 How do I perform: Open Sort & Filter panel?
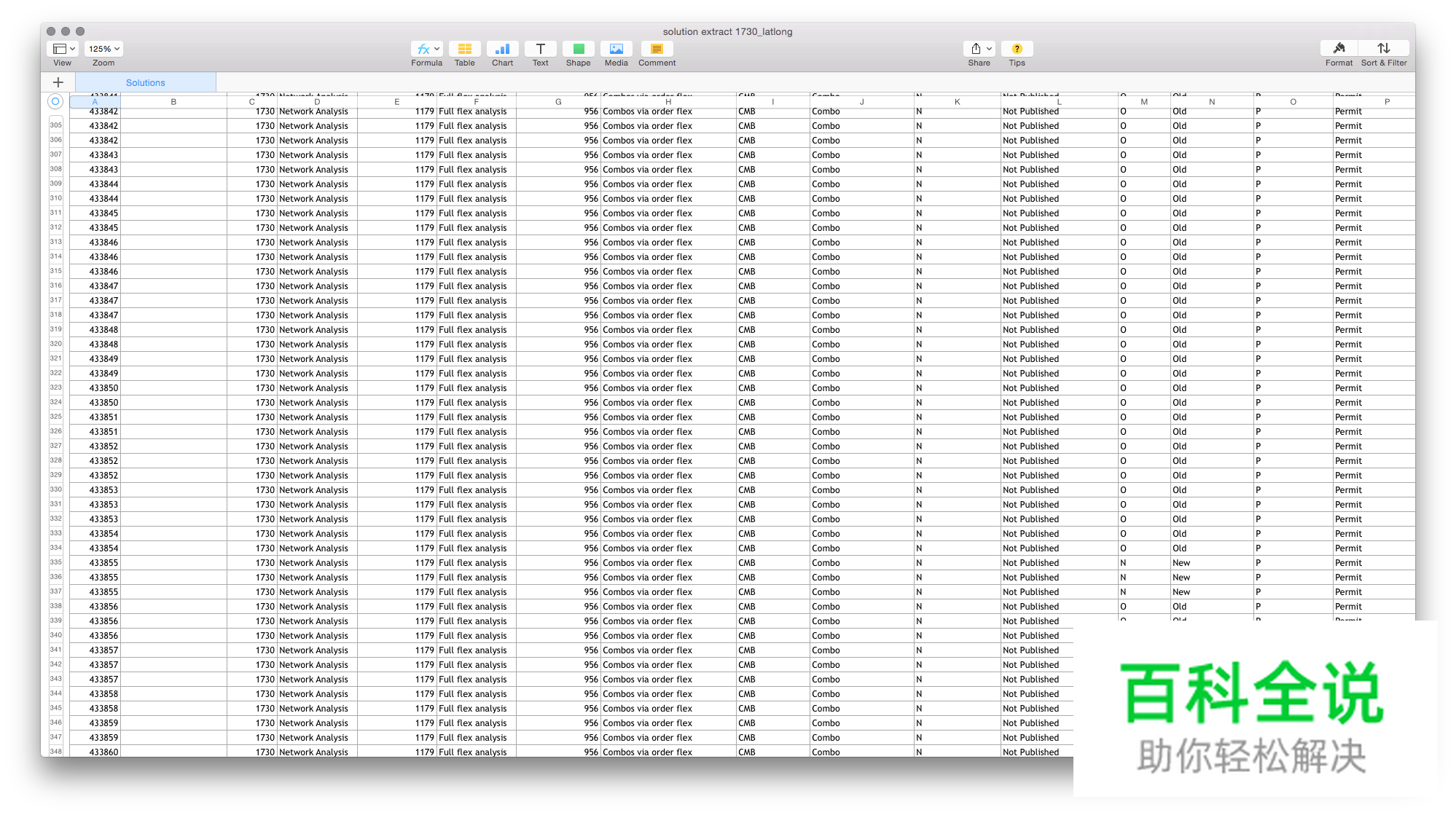click(x=1383, y=49)
